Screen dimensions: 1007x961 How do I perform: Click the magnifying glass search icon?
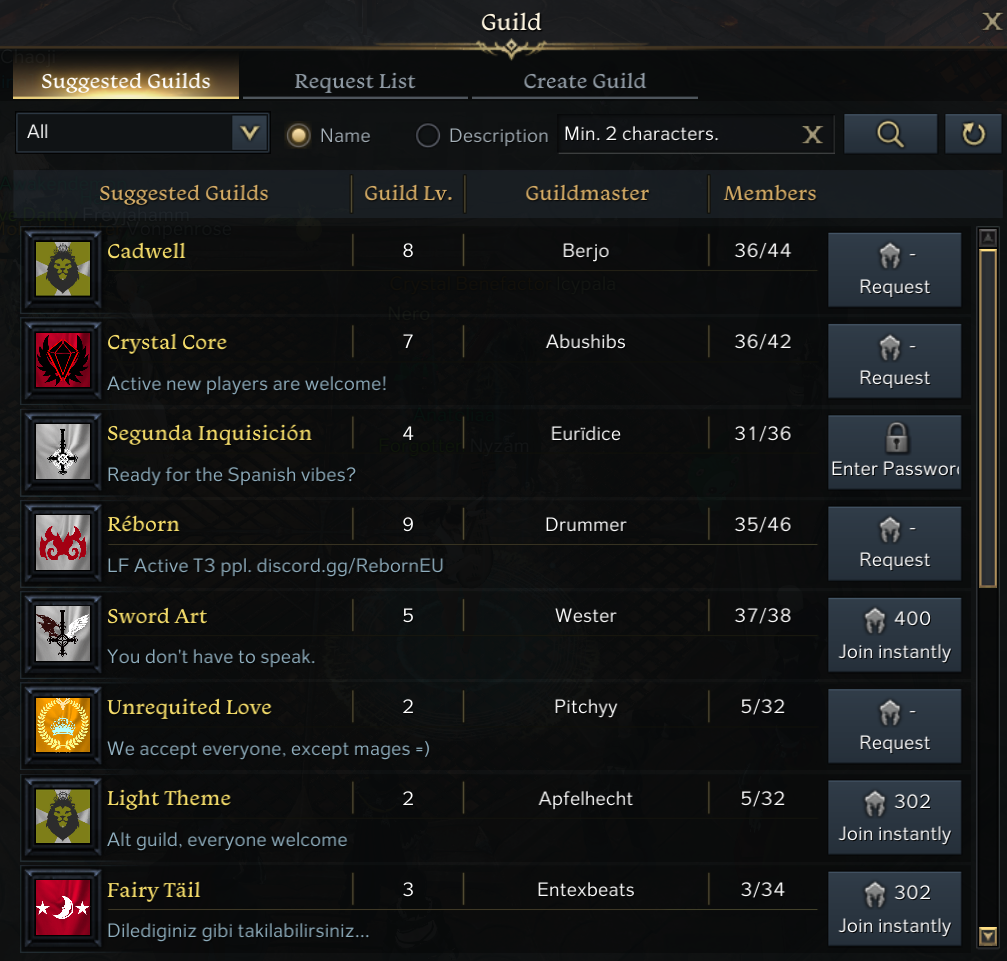point(890,134)
